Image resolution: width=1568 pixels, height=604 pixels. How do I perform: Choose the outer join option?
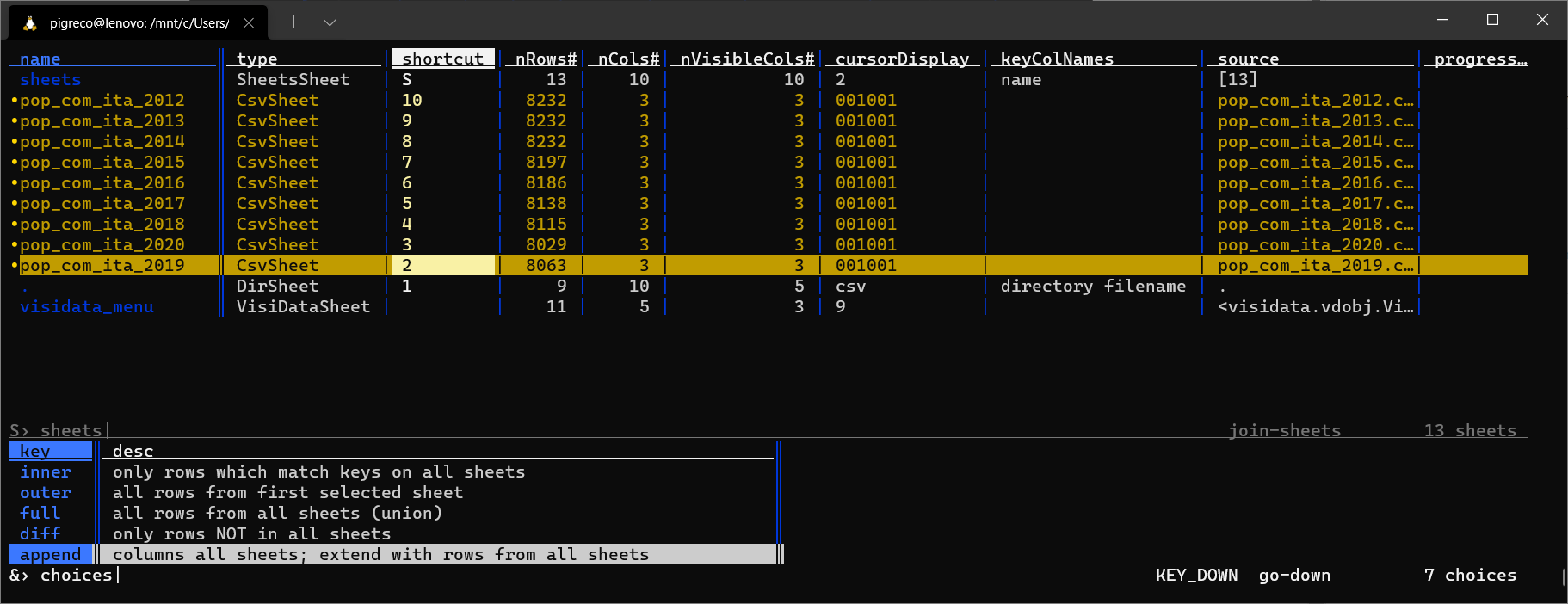point(46,493)
